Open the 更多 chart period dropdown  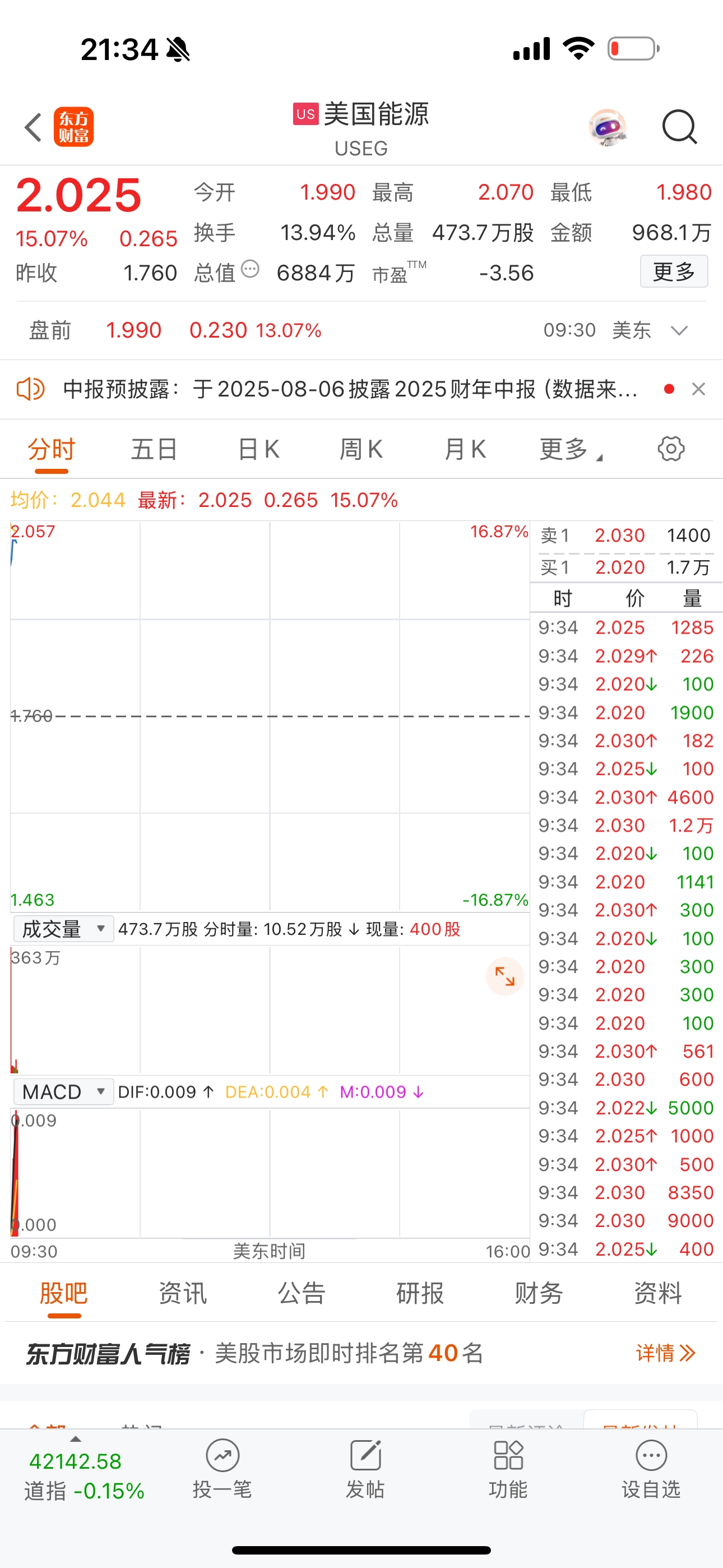click(570, 449)
